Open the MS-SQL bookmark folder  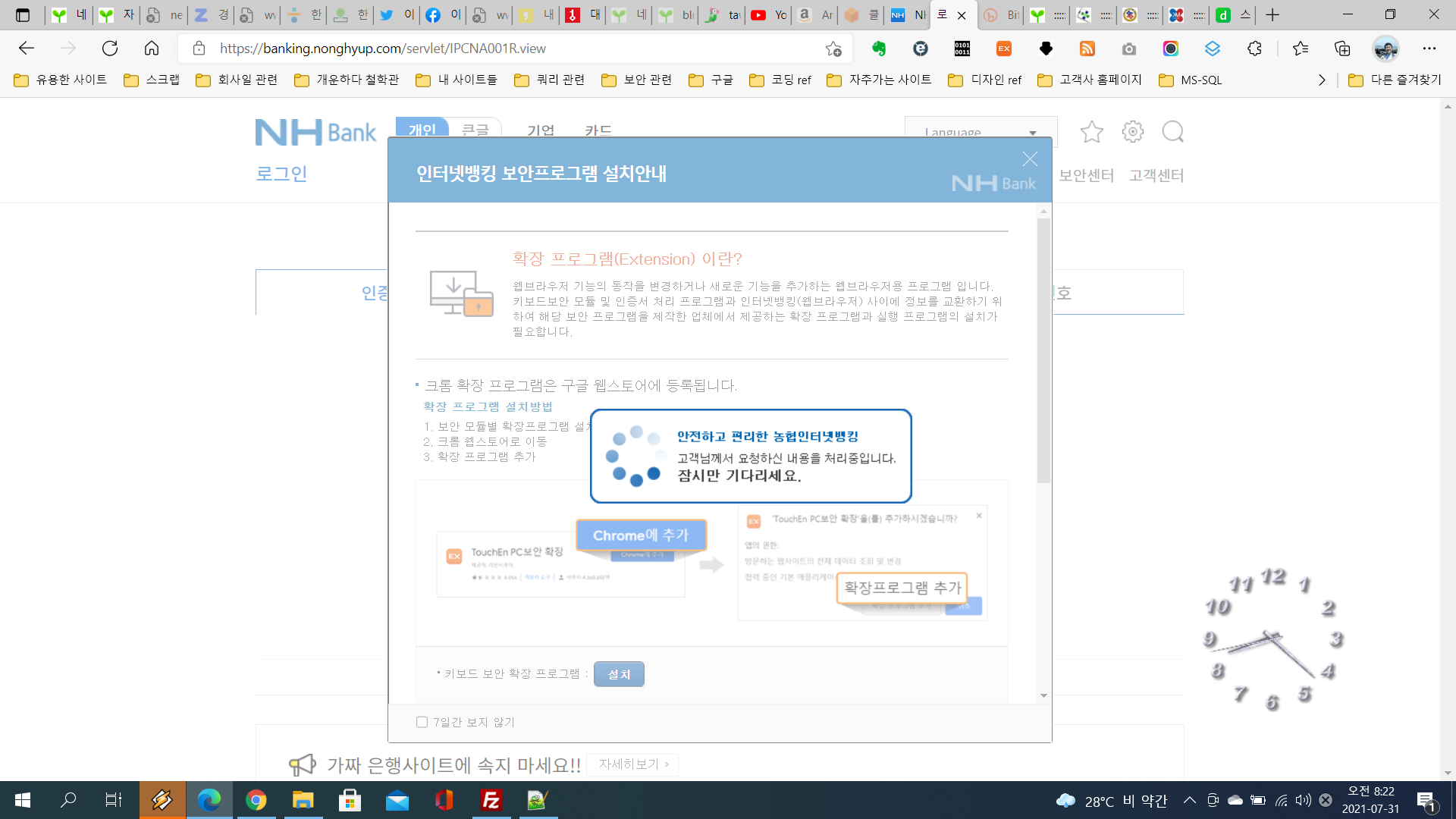[1191, 80]
